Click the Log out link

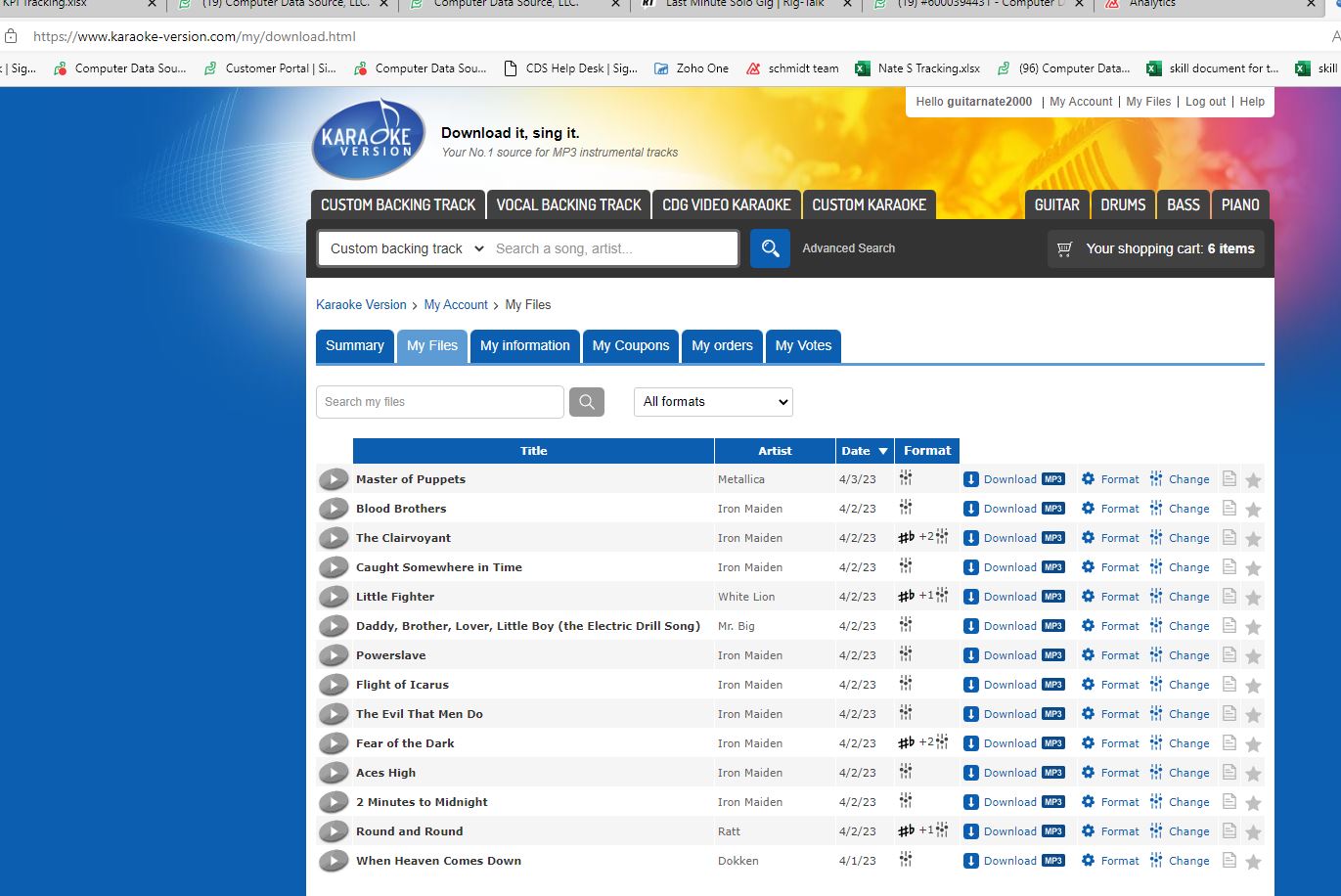[1205, 102]
